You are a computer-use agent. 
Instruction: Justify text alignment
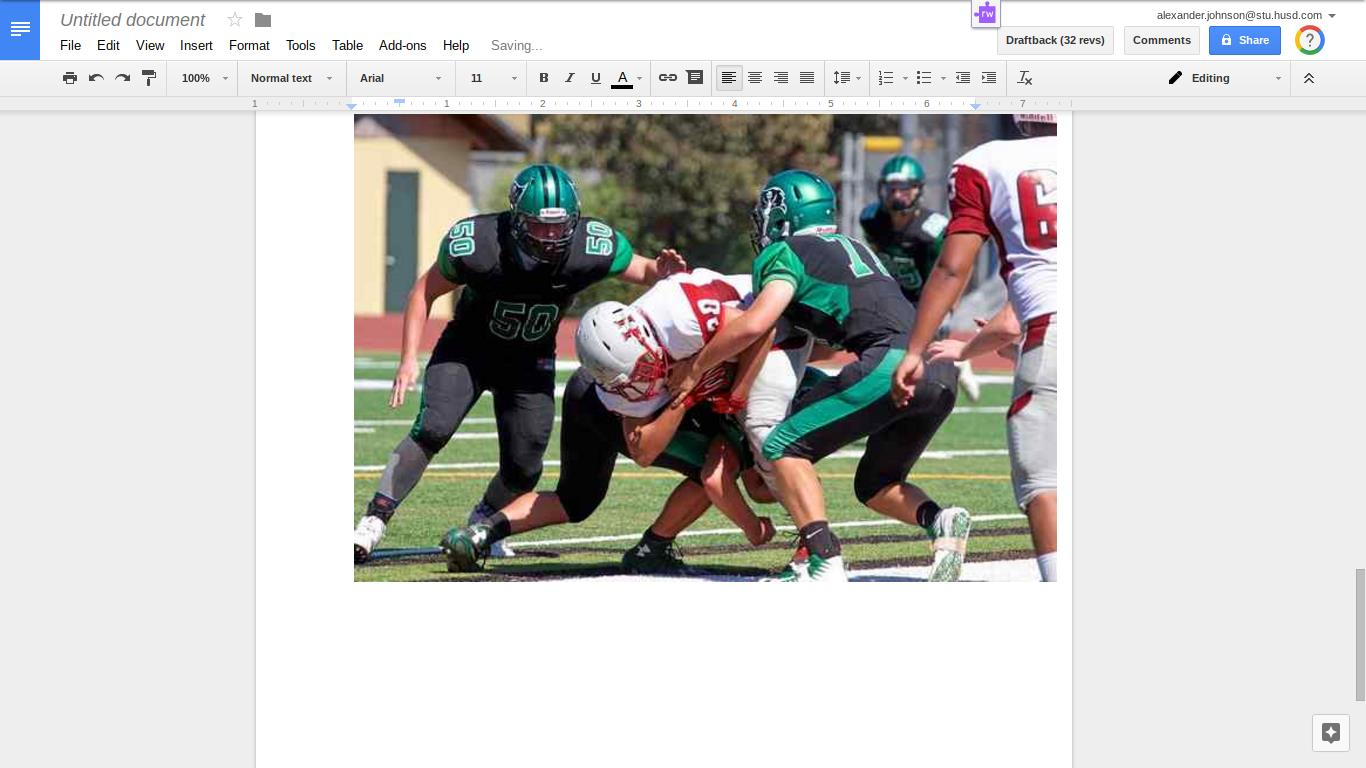pos(807,78)
